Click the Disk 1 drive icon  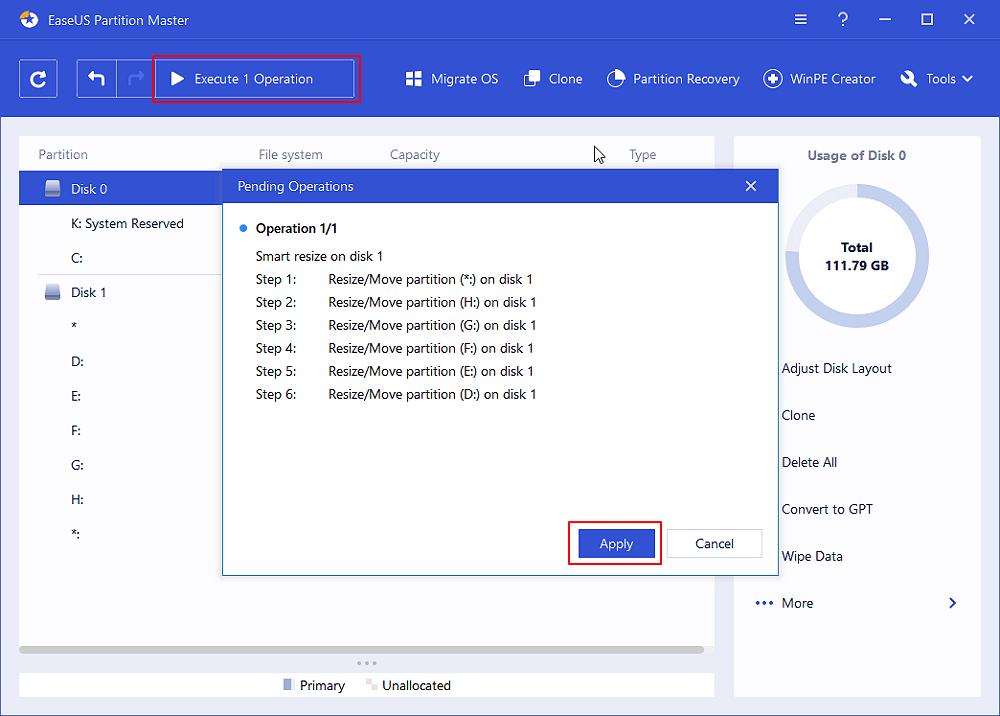(x=52, y=292)
